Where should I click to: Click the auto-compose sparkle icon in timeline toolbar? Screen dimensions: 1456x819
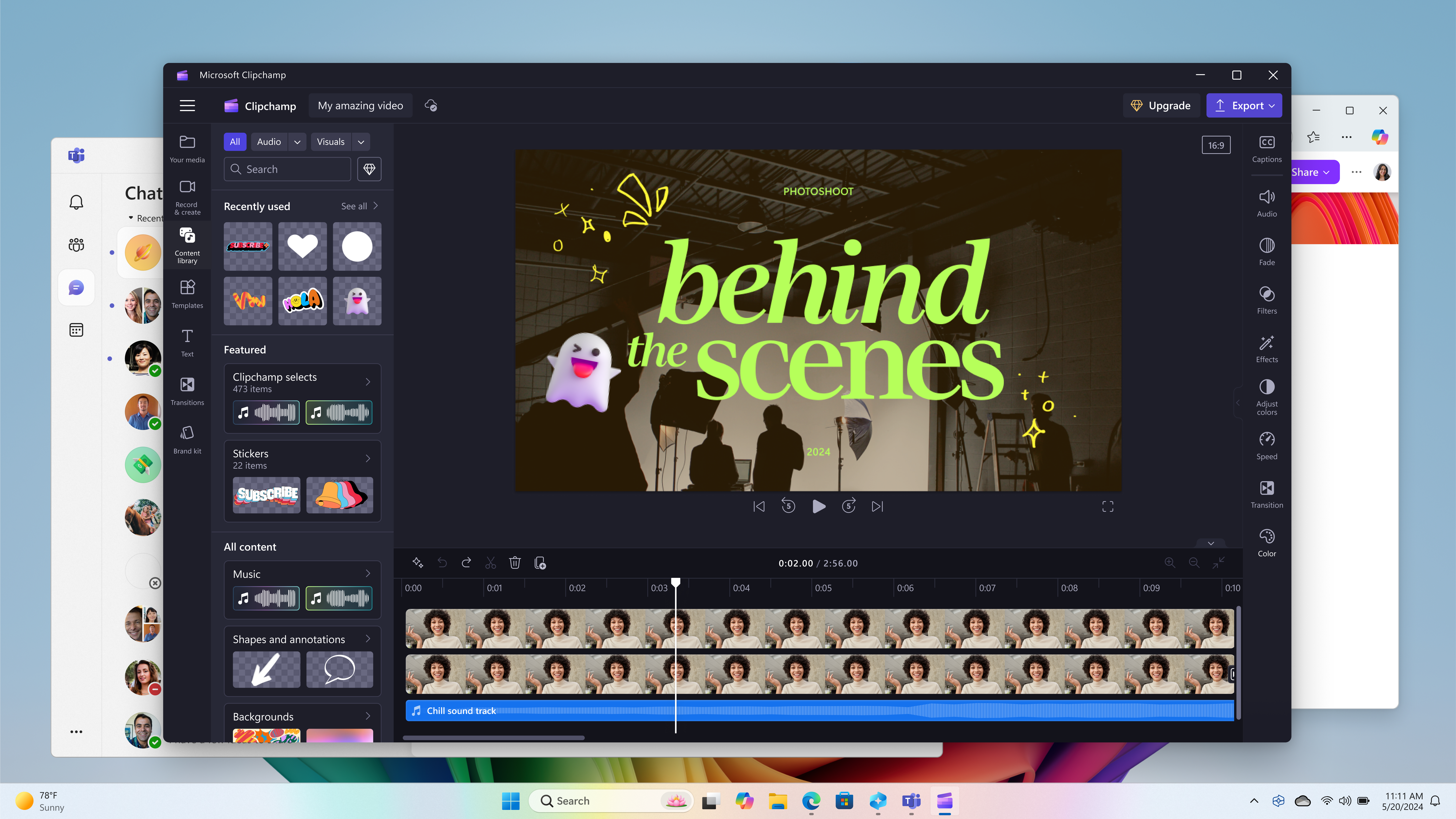click(418, 563)
